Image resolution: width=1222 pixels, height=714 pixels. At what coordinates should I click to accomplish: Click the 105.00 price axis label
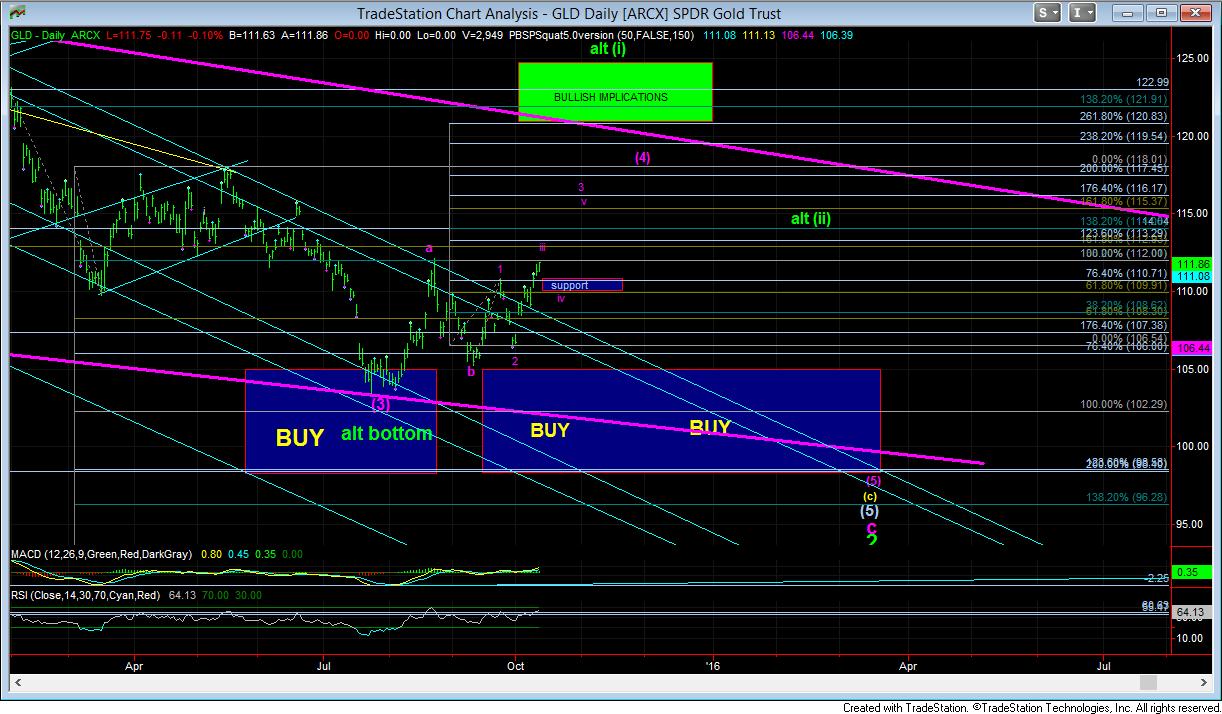[1192, 369]
